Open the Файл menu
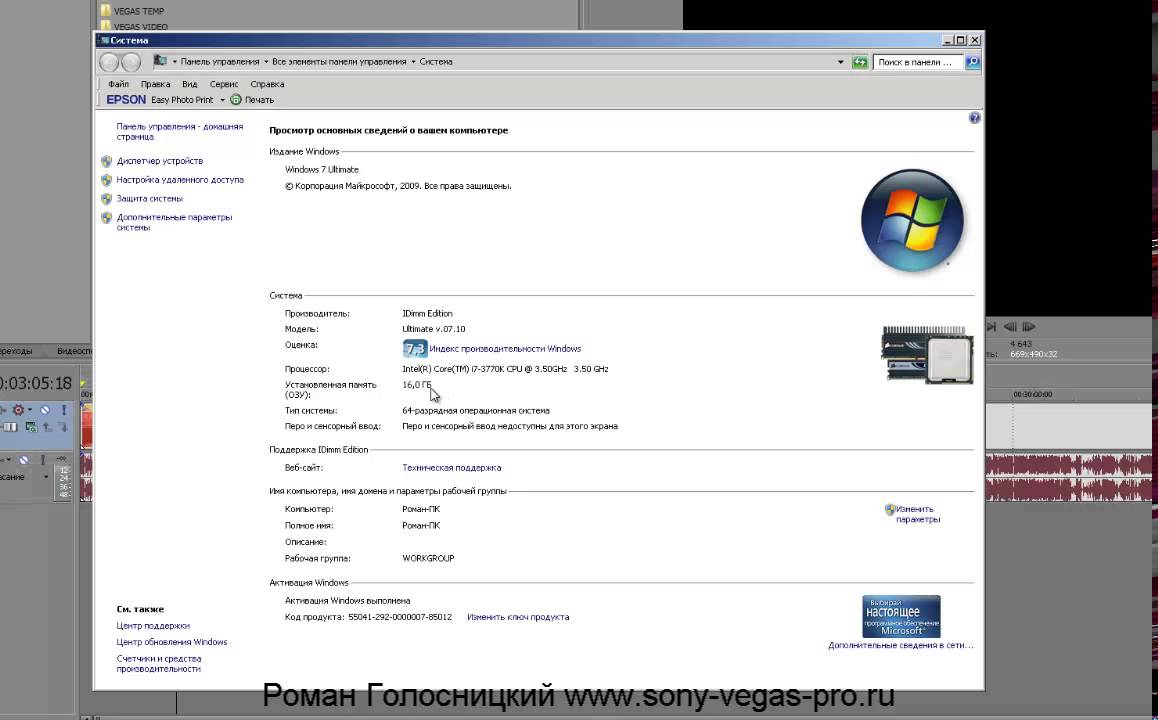Image resolution: width=1158 pixels, height=720 pixels. point(118,84)
